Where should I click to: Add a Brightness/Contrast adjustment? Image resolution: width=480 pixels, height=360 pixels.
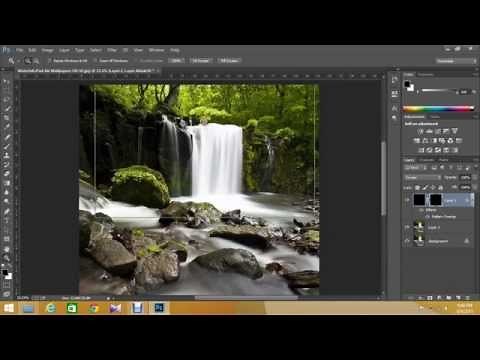(x=421, y=131)
